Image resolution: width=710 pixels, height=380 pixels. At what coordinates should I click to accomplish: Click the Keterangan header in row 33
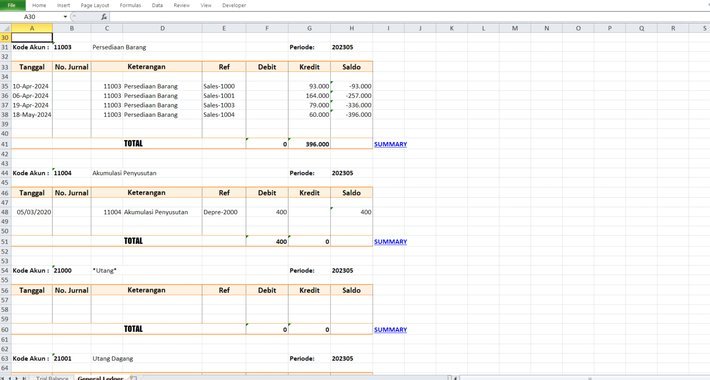(x=146, y=67)
